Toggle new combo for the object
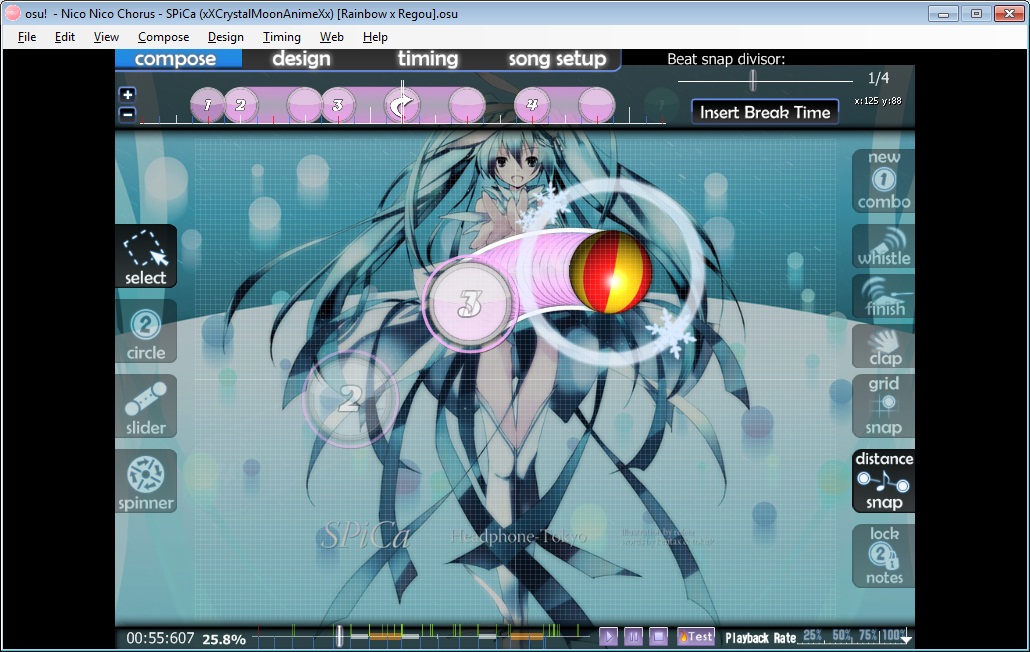The height and width of the screenshot is (652, 1030). tap(884, 181)
